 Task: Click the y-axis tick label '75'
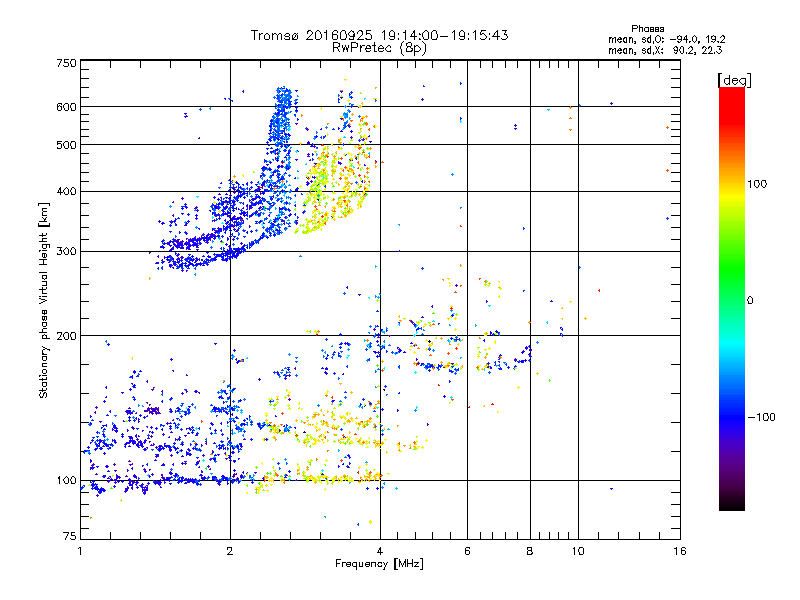(x=70, y=536)
